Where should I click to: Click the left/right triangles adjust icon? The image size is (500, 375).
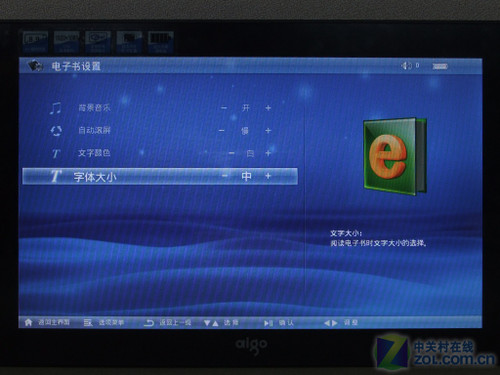coord(331,323)
